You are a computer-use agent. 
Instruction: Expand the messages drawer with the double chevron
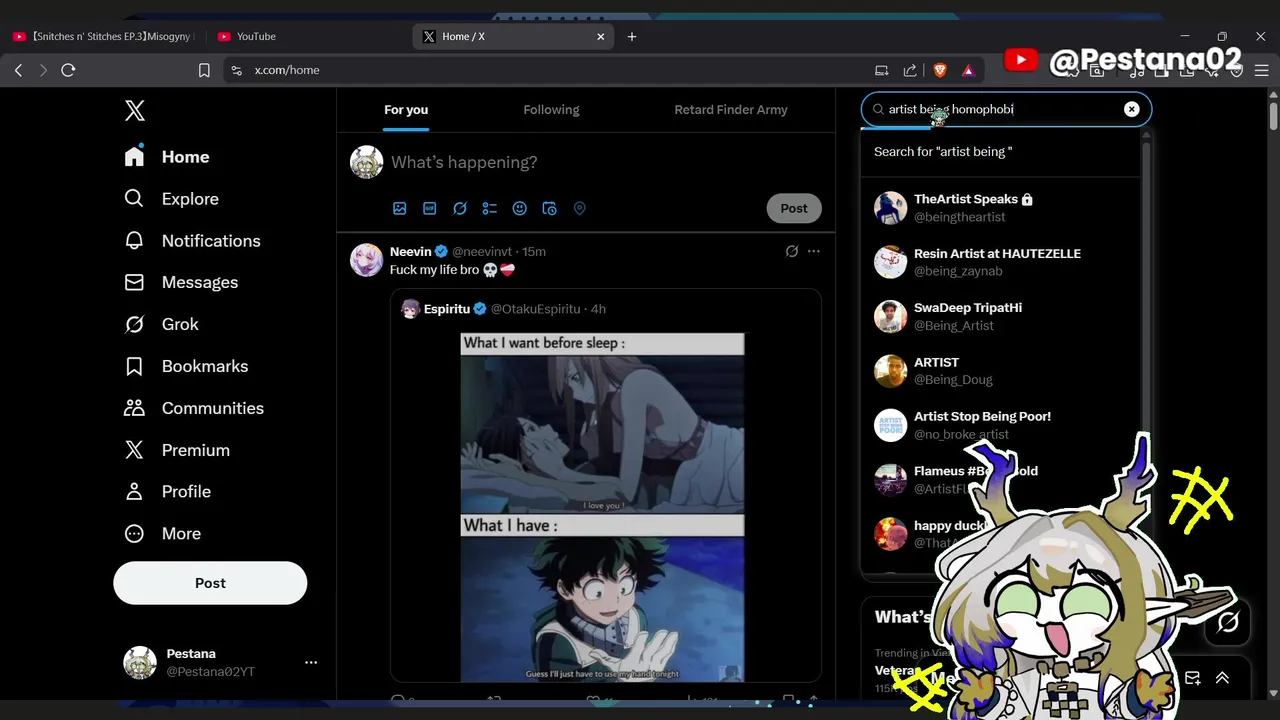coord(1222,678)
